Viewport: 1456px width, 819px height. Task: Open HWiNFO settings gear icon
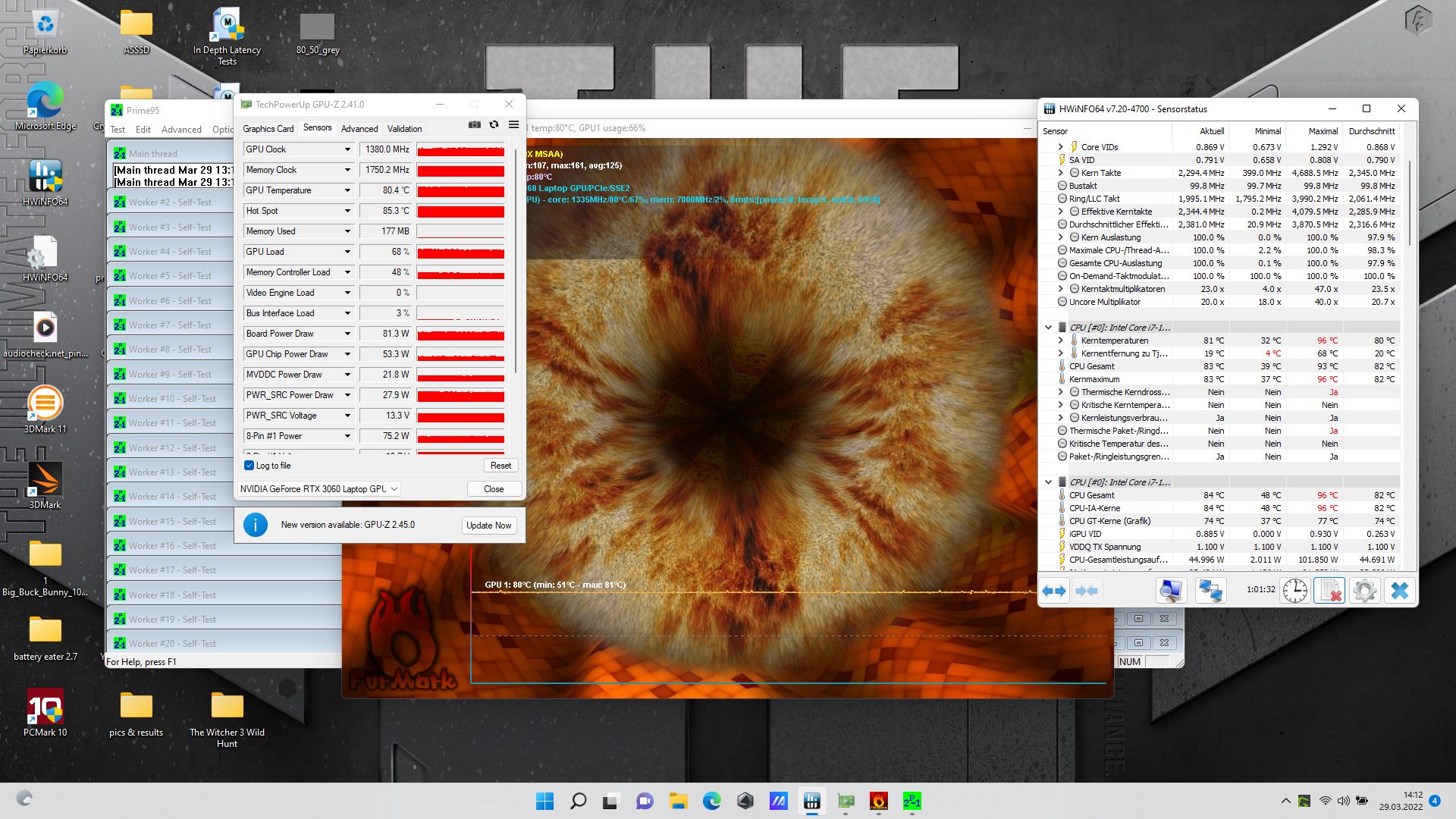1364,591
